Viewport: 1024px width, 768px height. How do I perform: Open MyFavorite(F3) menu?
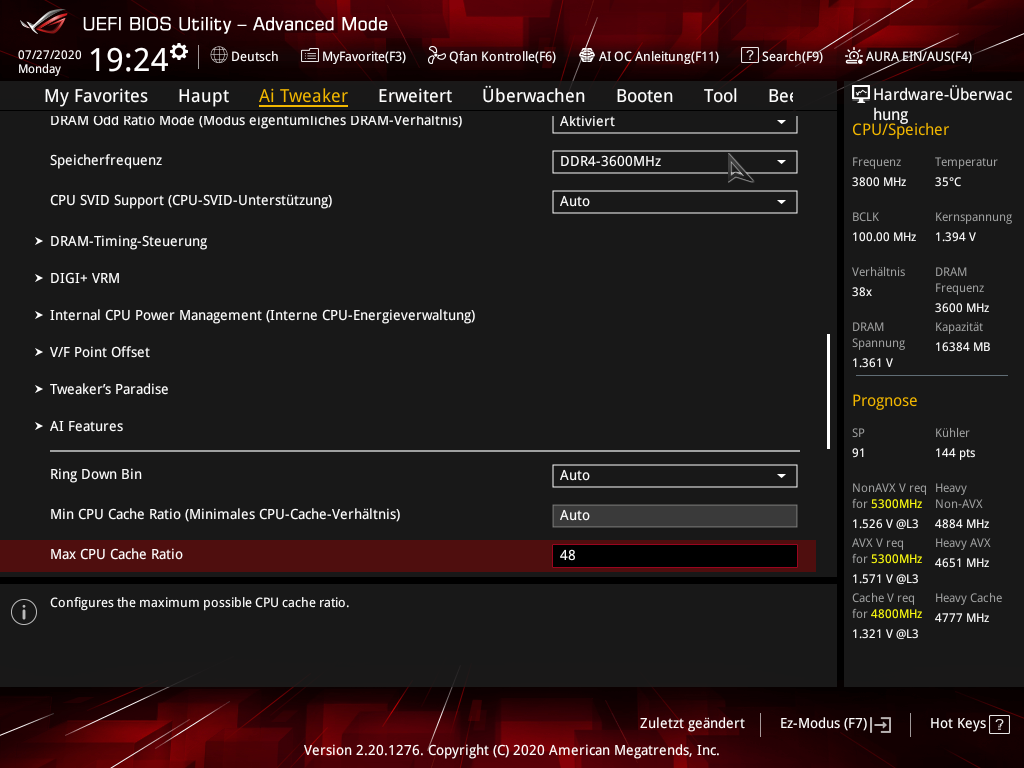pyautogui.click(x=353, y=56)
